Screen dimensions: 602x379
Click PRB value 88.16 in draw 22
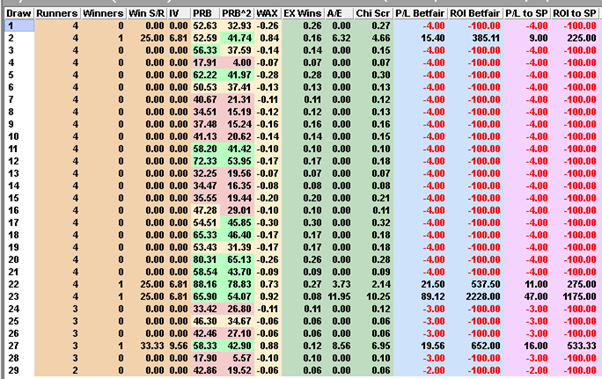click(x=205, y=284)
